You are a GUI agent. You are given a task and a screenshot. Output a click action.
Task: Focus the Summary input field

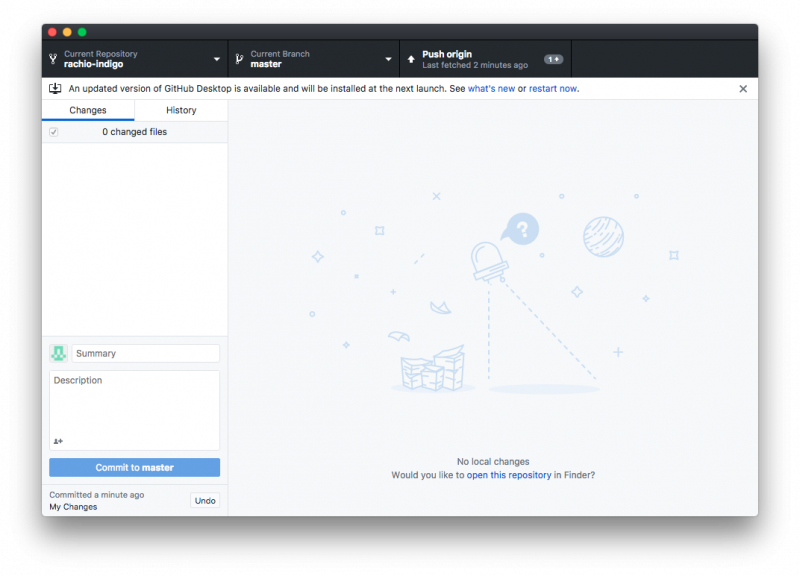point(145,353)
